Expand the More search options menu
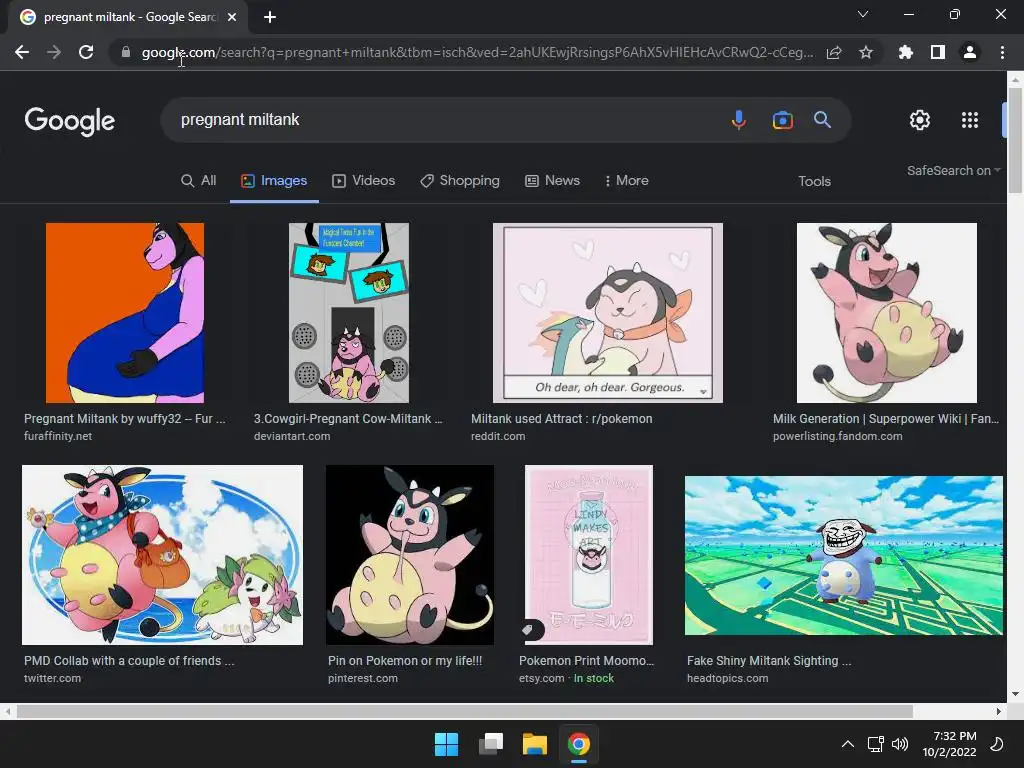Screen dimensions: 1024x768 626,181
